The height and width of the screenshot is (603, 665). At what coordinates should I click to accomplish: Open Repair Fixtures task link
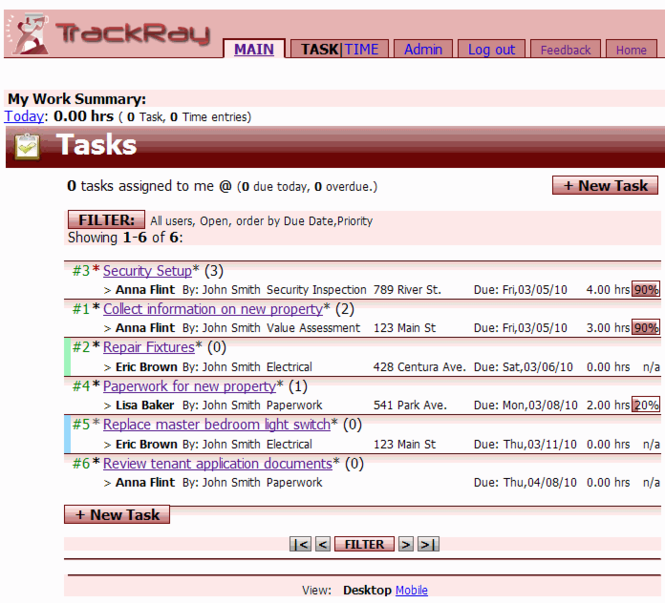click(148, 348)
